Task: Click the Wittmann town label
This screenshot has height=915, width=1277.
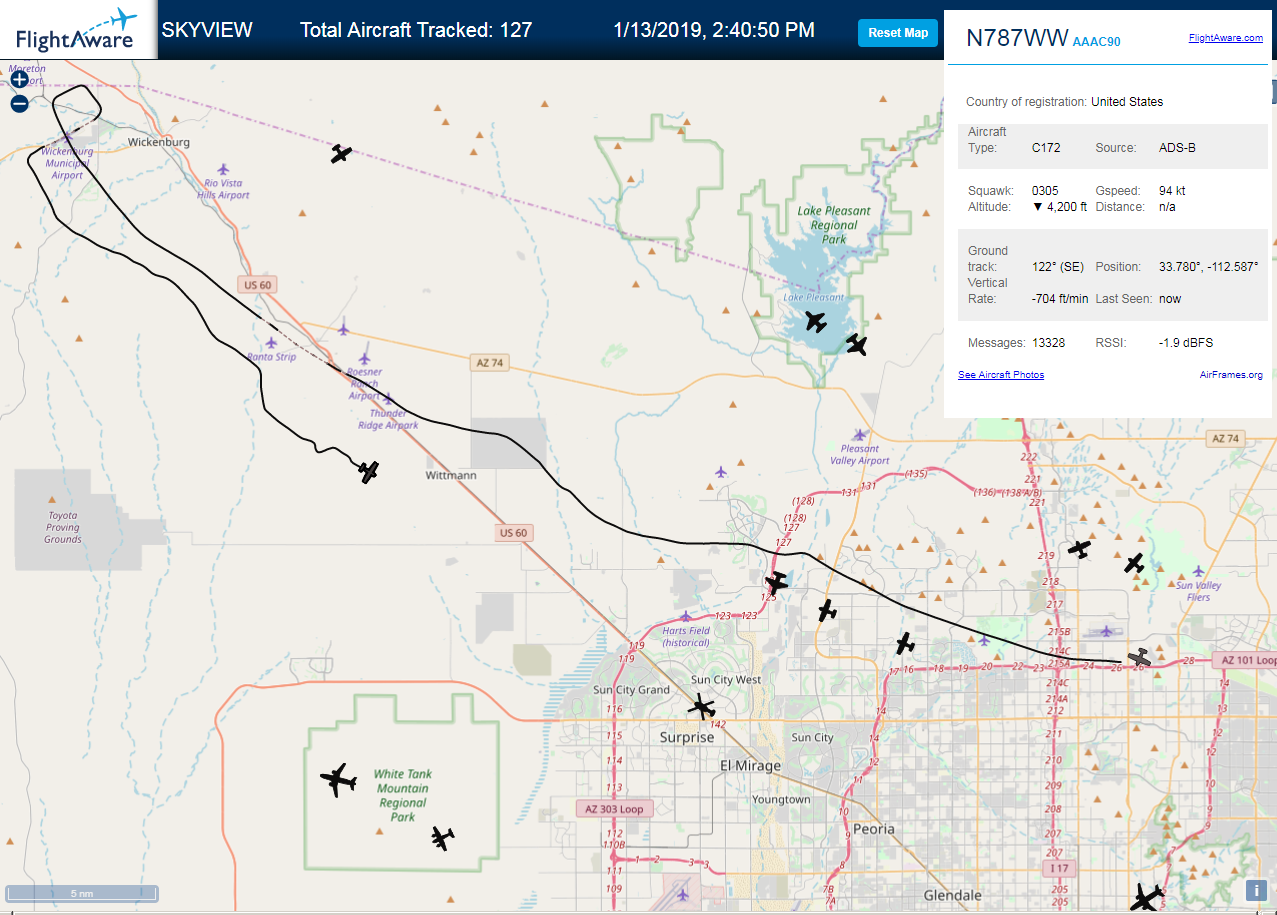Action: pos(451,476)
